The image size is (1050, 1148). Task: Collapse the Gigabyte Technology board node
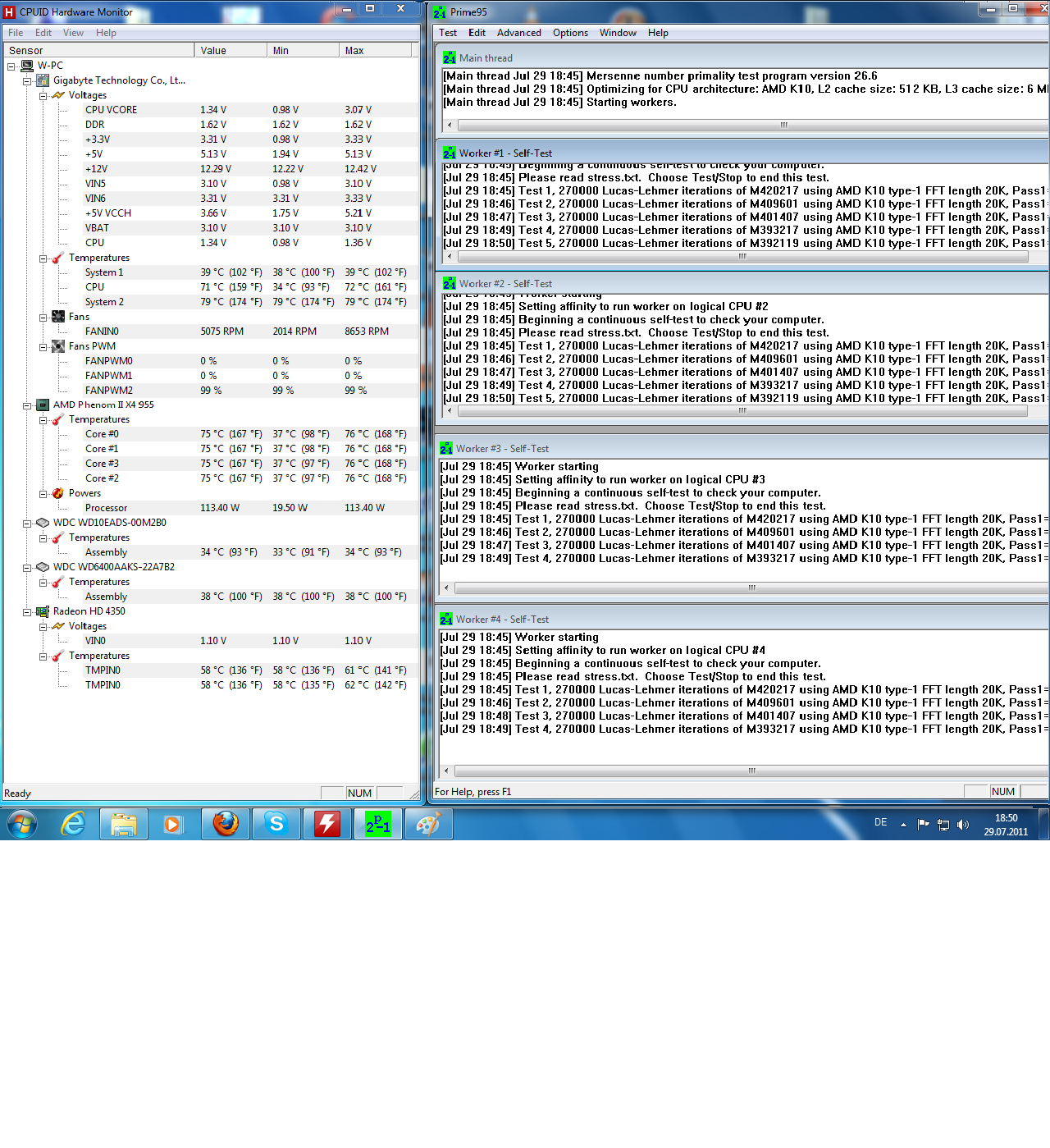27,81
